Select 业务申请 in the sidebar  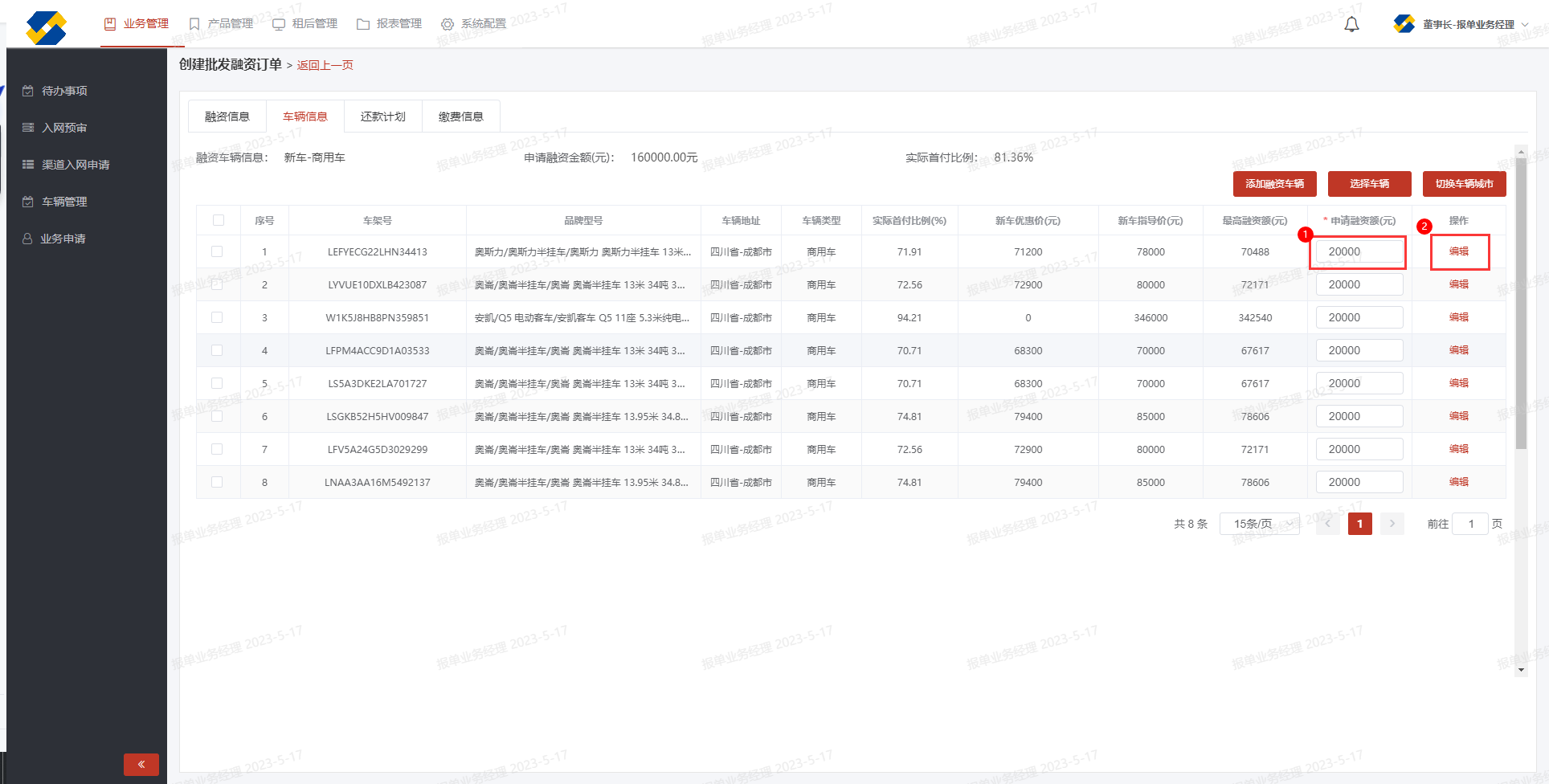[63, 239]
